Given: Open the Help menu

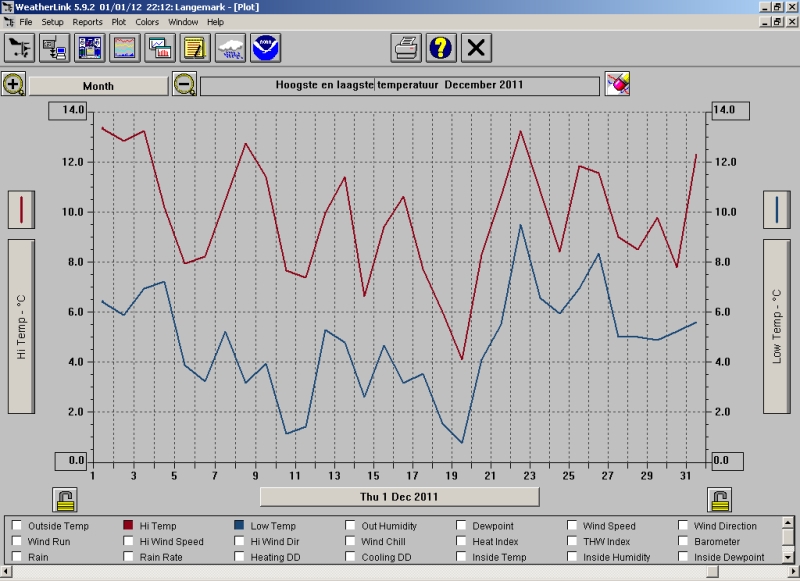Looking at the screenshot, I should tap(215, 22).
